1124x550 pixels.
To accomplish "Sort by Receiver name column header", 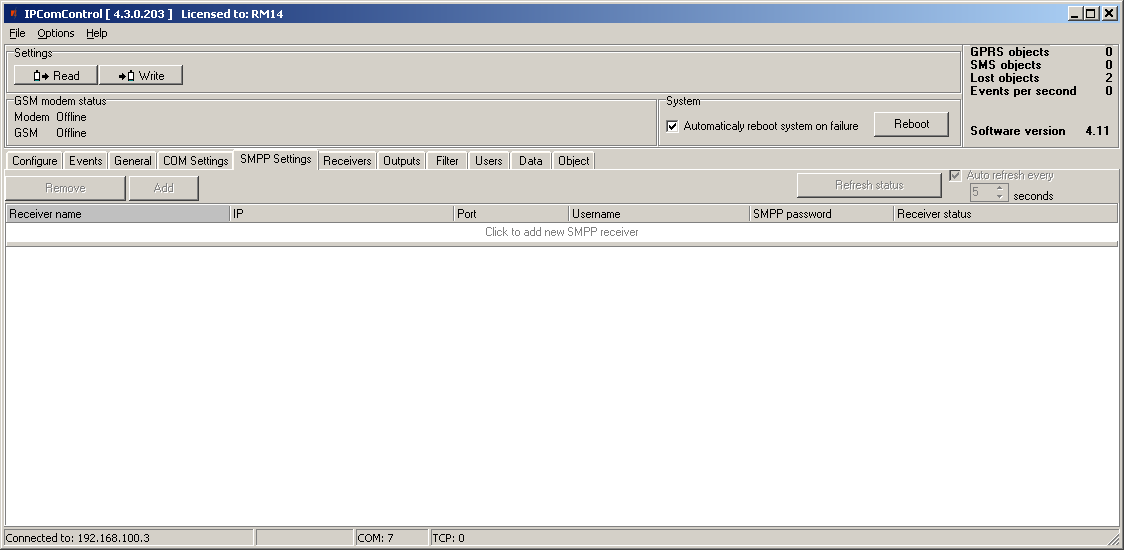I will coord(117,214).
